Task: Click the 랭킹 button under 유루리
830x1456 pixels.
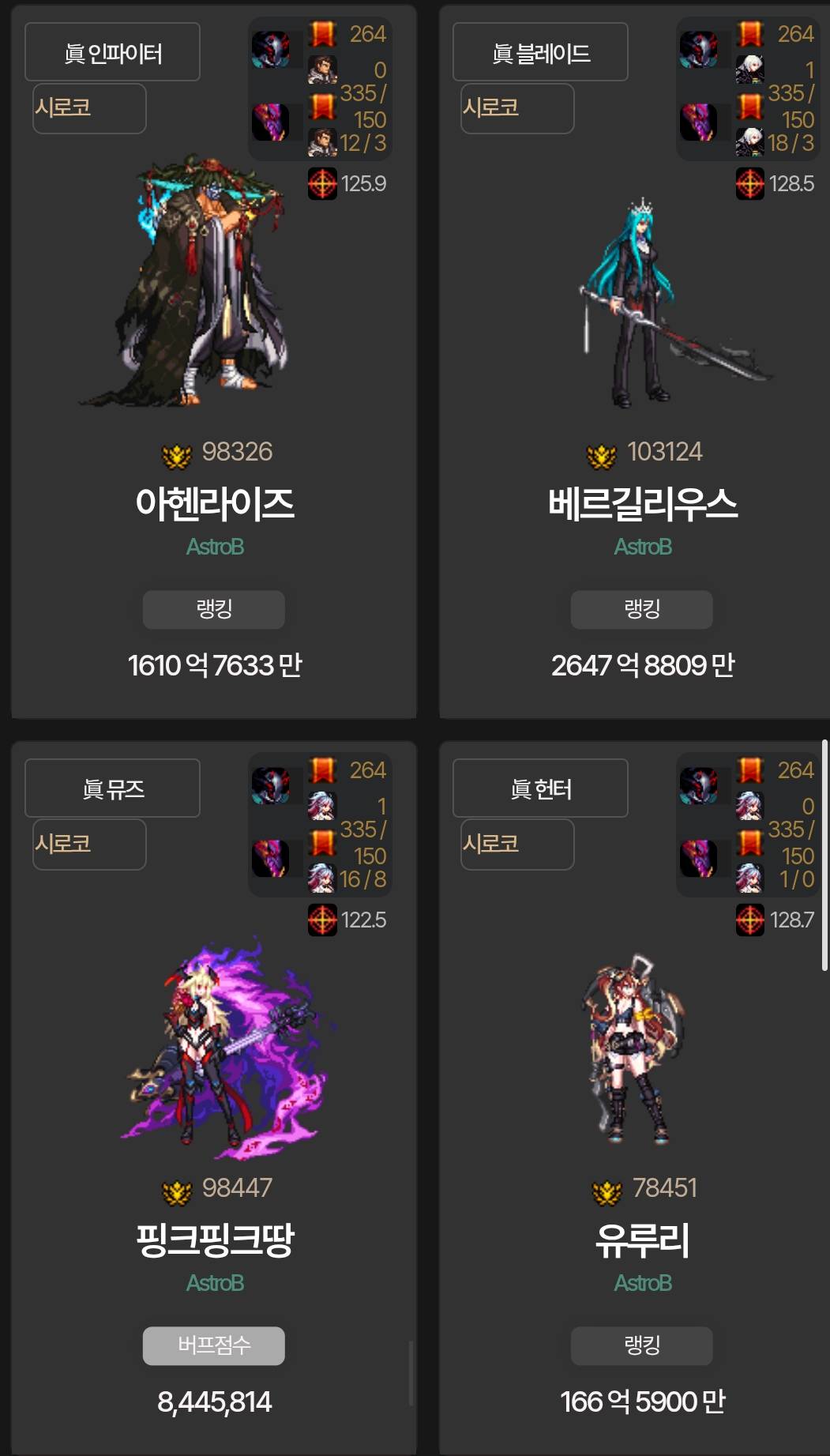Action: [x=642, y=1345]
